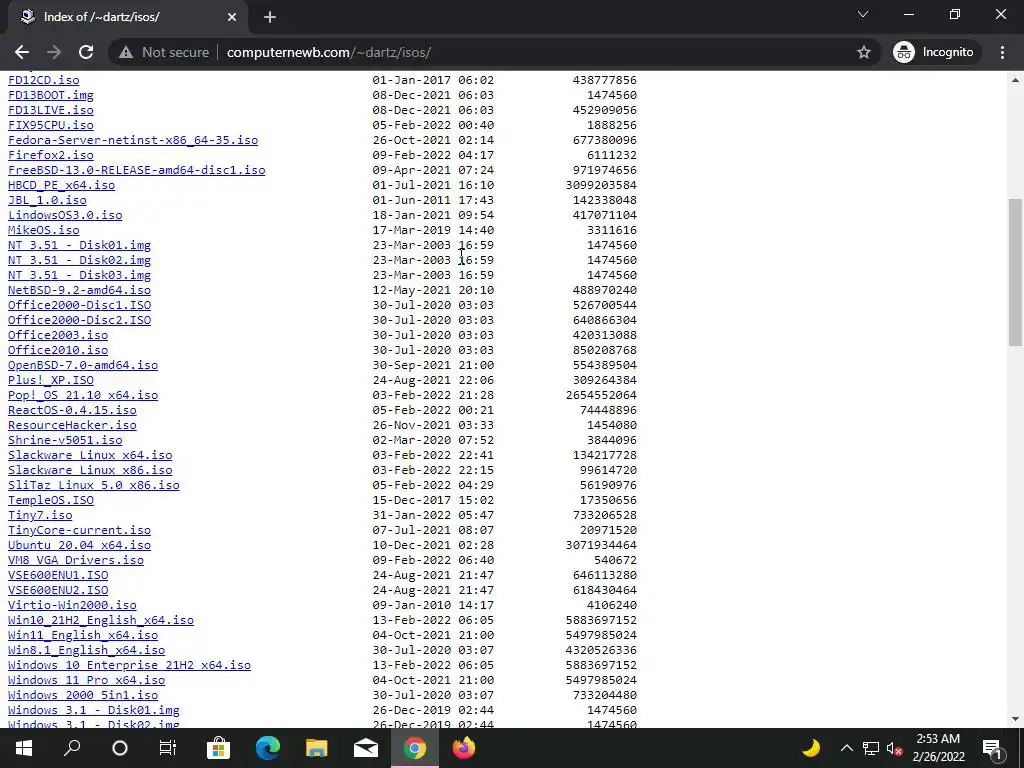Click the Firefox2.iso link
Image resolution: width=1024 pixels, height=768 pixels.
click(x=51, y=155)
